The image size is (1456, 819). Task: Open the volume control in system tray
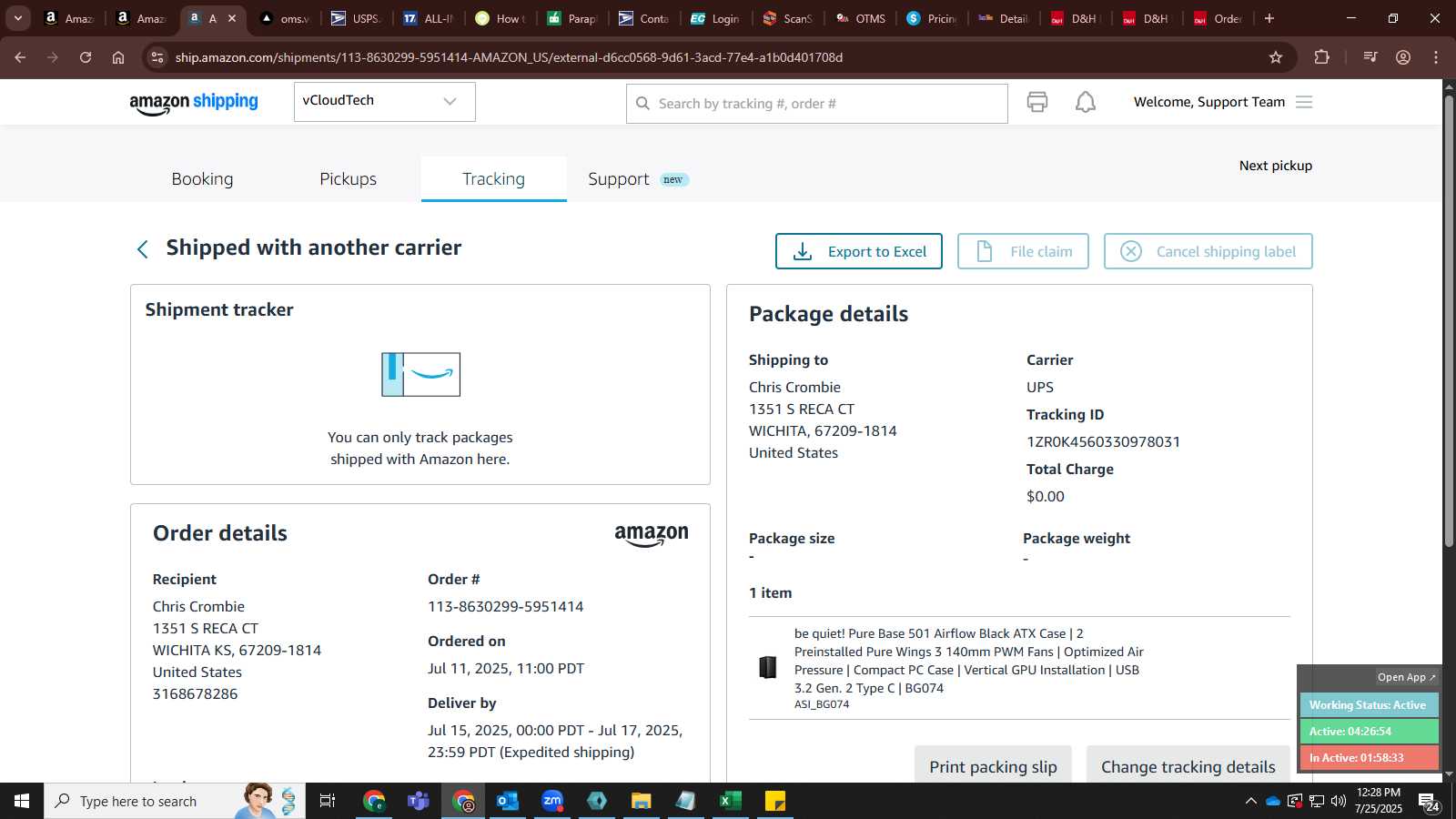pyautogui.click(x=1338, y=801)
